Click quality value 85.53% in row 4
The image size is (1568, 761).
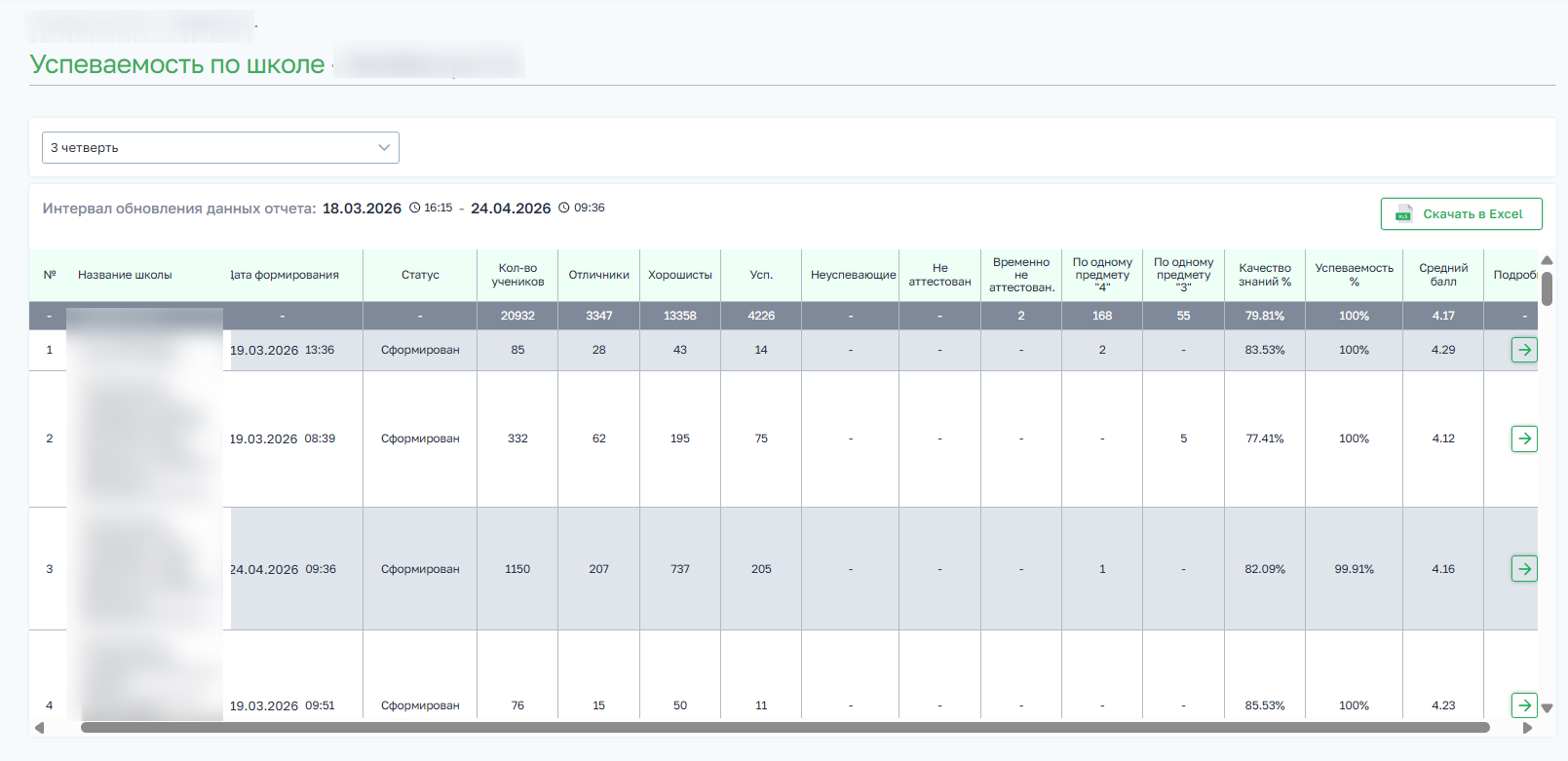[x=1265, y=705]
